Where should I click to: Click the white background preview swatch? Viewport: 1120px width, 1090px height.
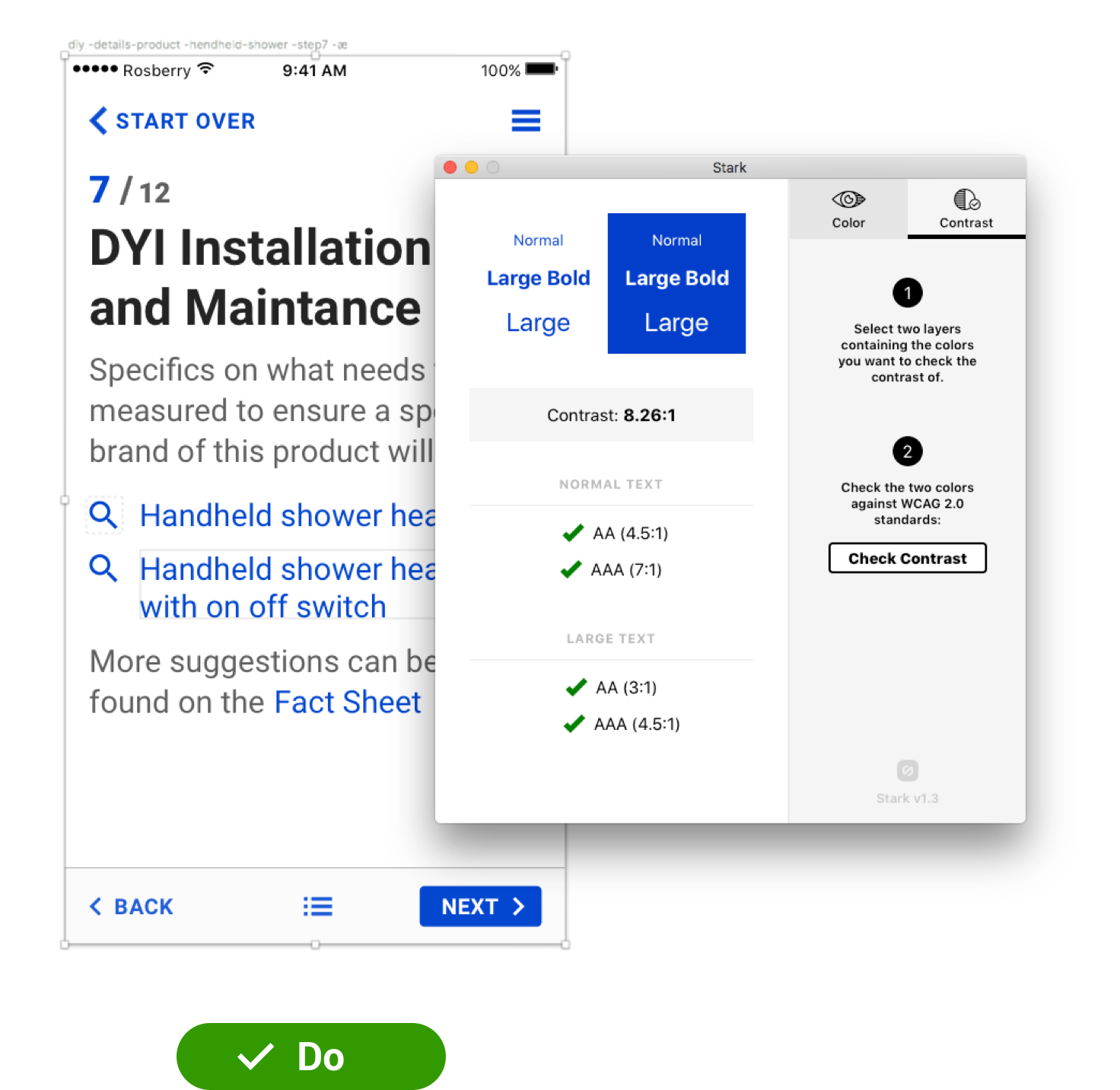[538, 283]
